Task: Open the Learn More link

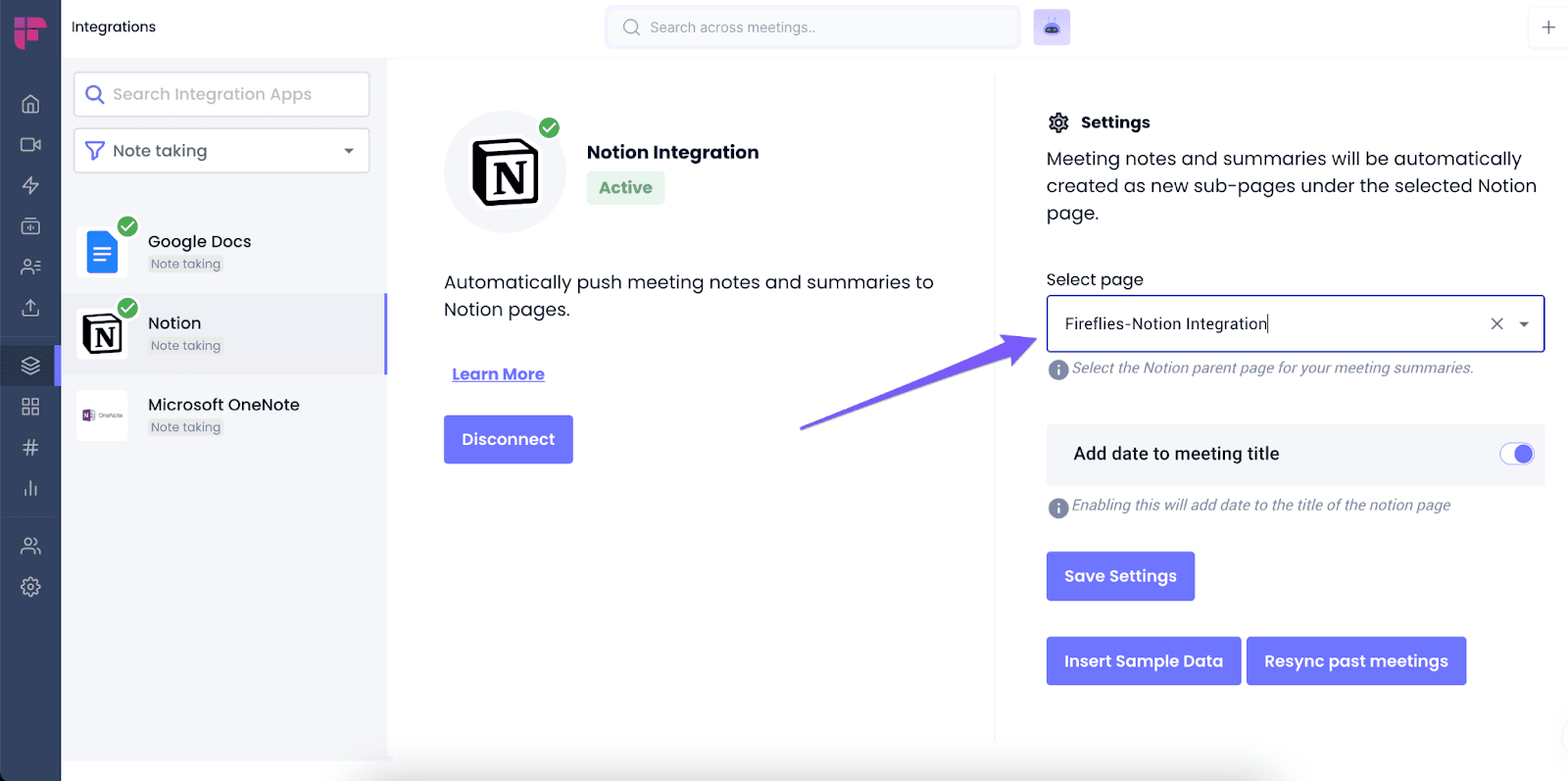Action: [498, 374]
